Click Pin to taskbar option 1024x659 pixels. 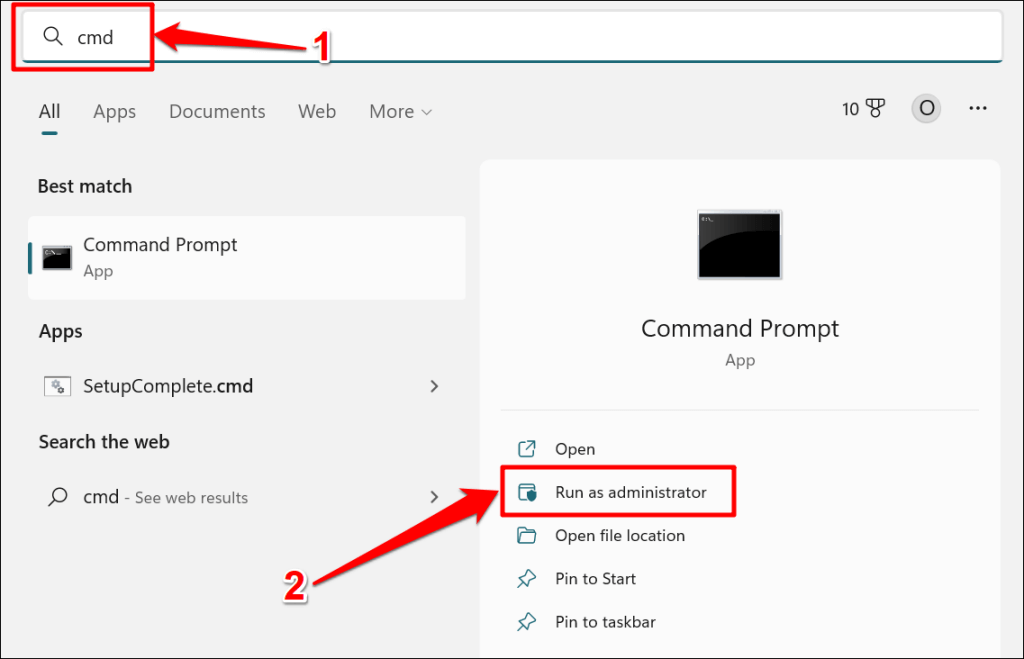pos(605,622)
